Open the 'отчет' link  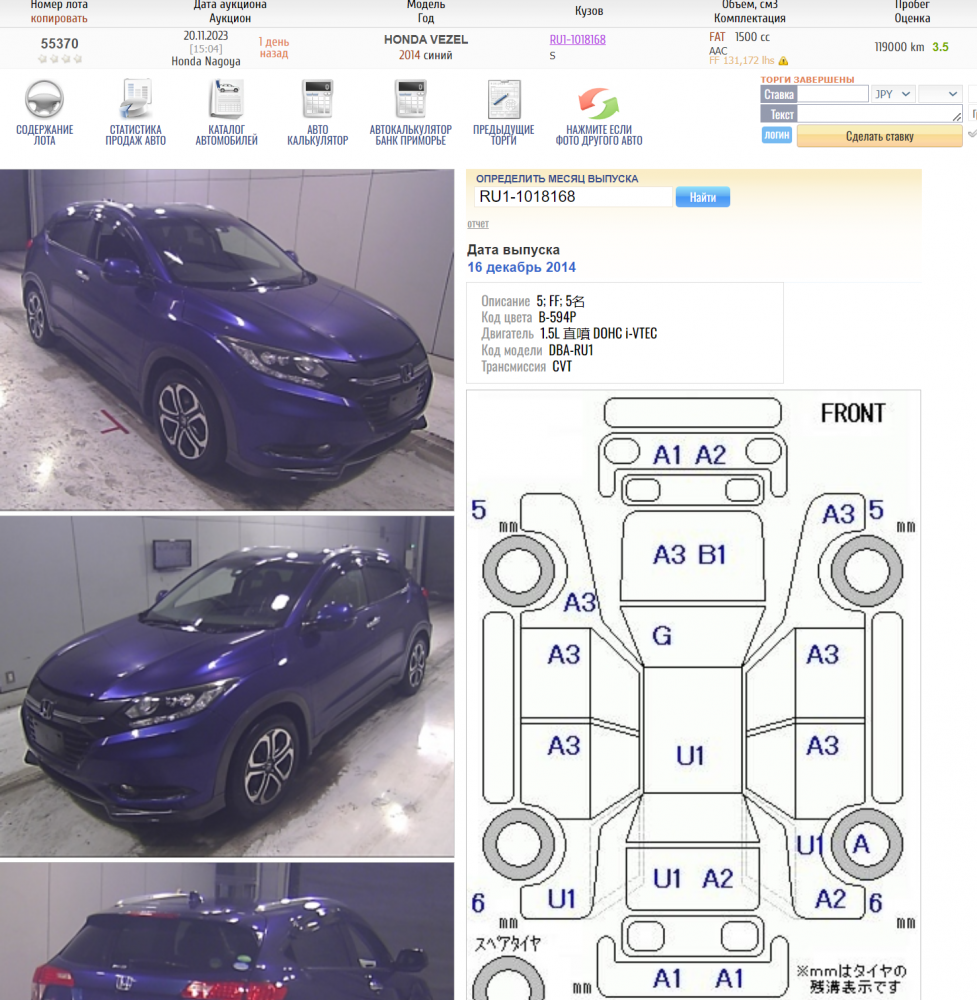click(478, 224)
